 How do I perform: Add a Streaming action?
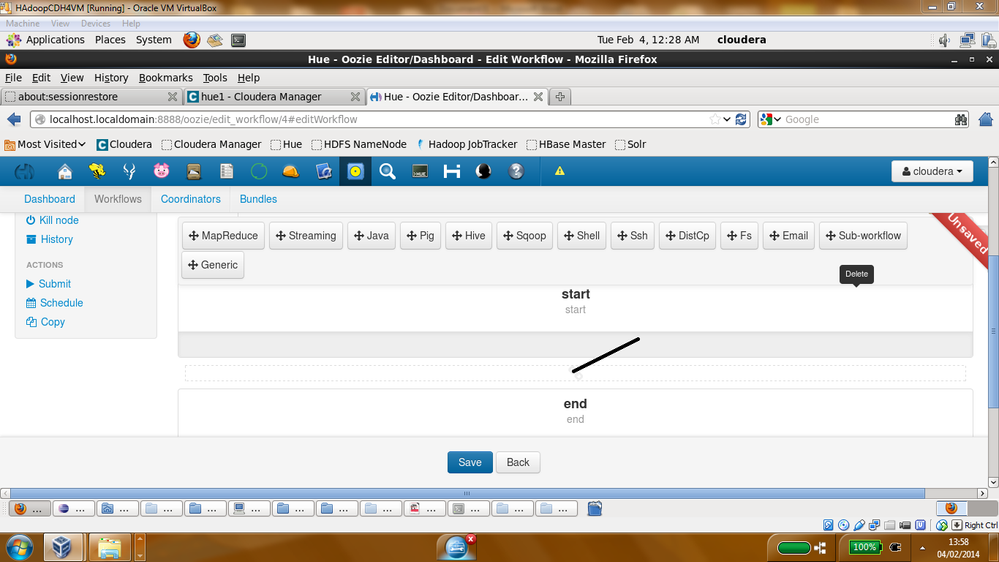click(x=306, y=236)
